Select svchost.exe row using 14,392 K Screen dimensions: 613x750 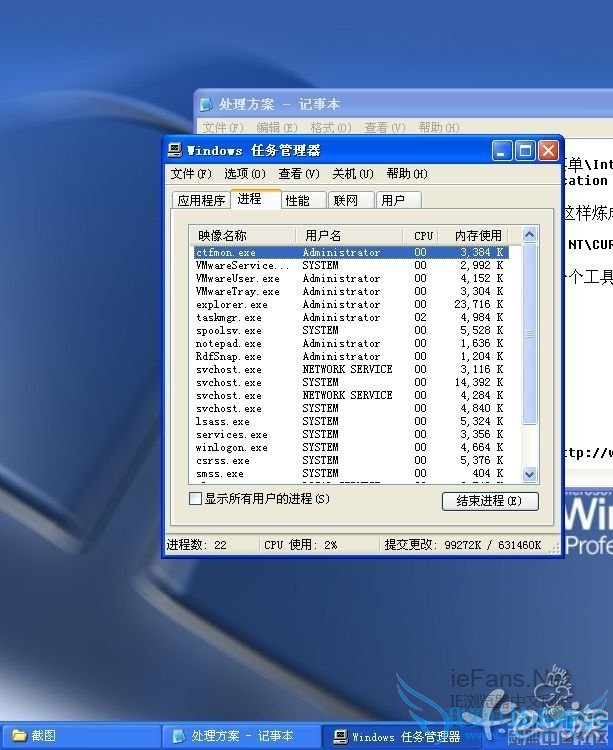pyautogui.click(x=351, y=382)
